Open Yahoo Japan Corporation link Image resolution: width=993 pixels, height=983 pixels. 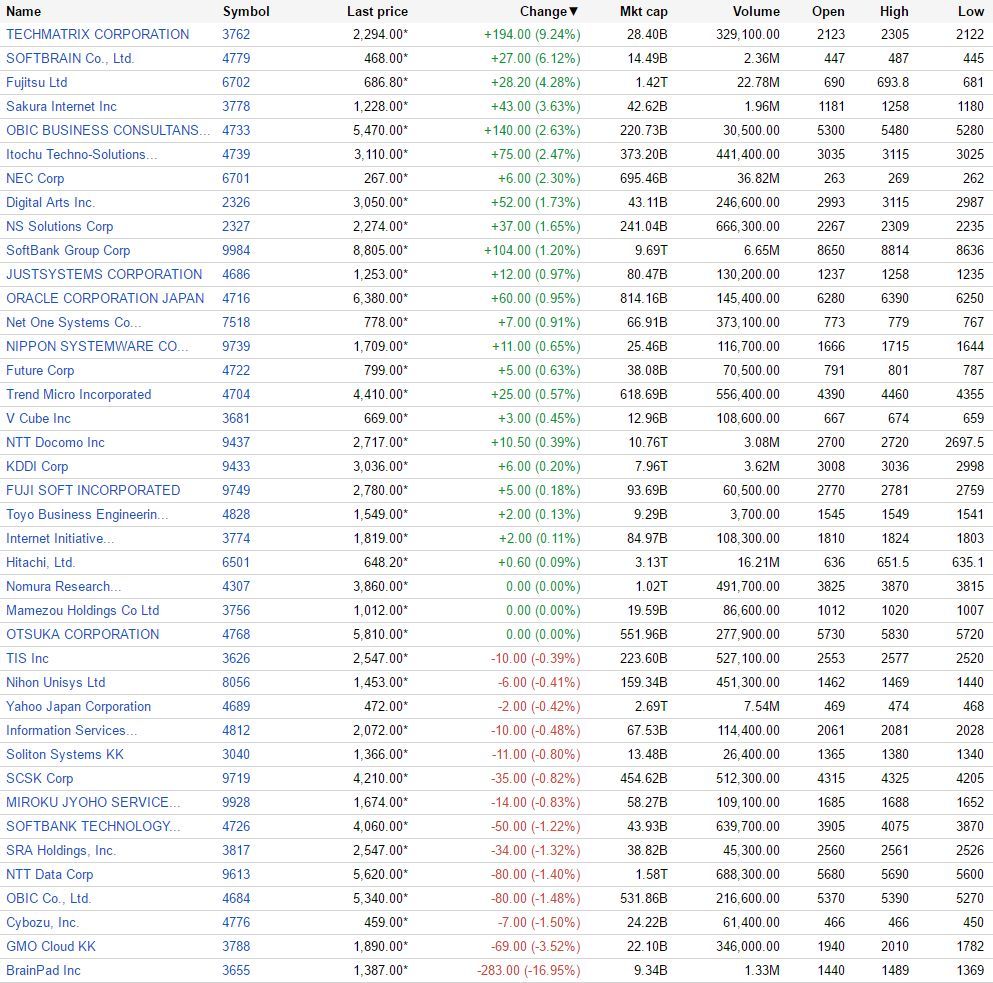79,707
